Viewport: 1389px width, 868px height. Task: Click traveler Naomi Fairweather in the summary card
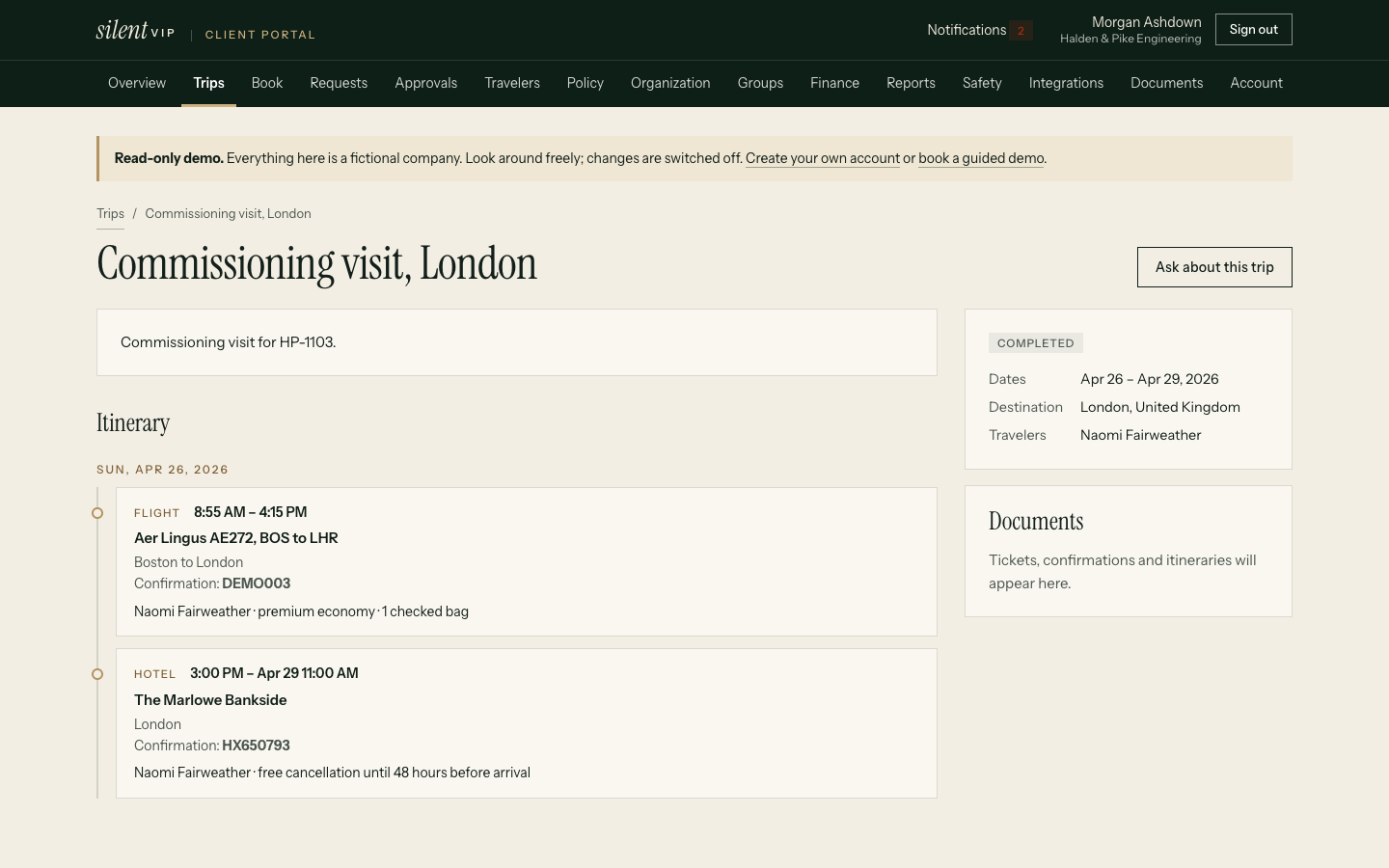[x=1141, y=435]
